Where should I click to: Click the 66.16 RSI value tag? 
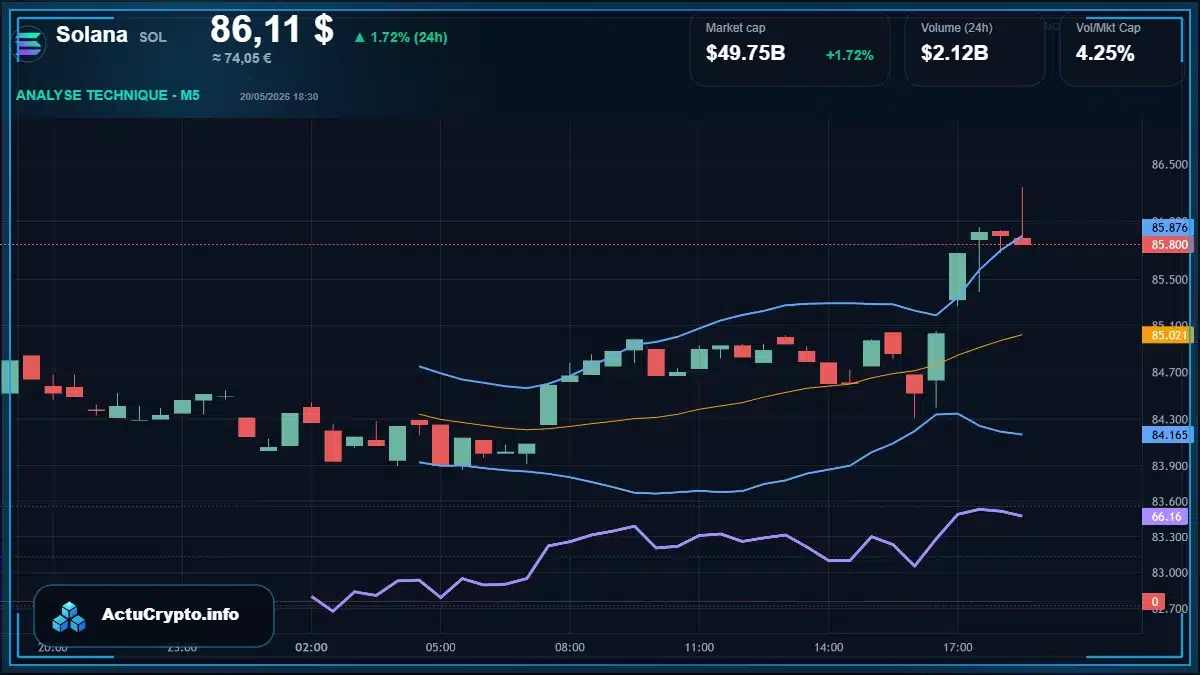[x=1166, y=517]
